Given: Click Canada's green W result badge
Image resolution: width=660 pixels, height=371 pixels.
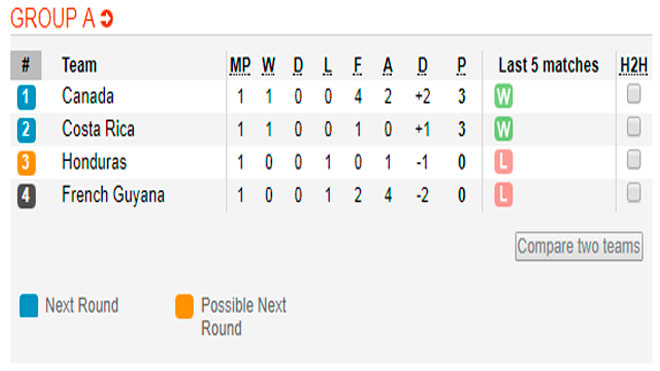Looking at the screenshot, I should 503,96.
